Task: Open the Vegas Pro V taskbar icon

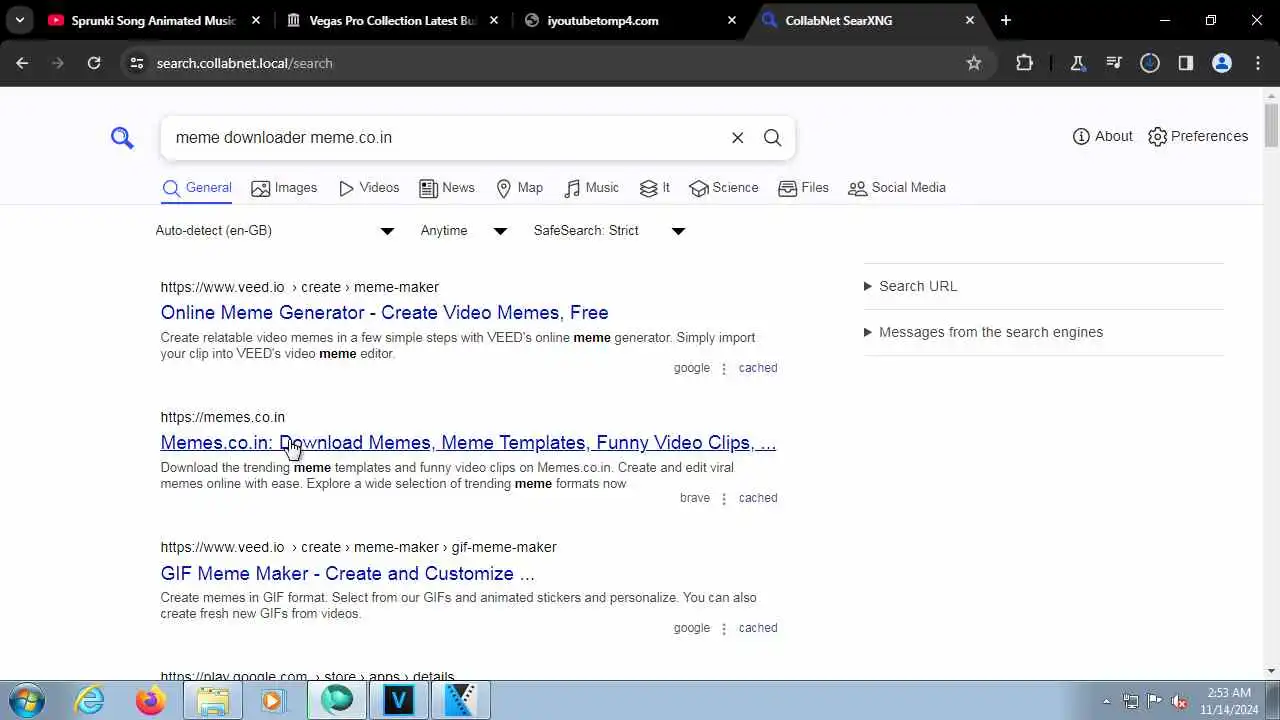Action: point(398,701)
